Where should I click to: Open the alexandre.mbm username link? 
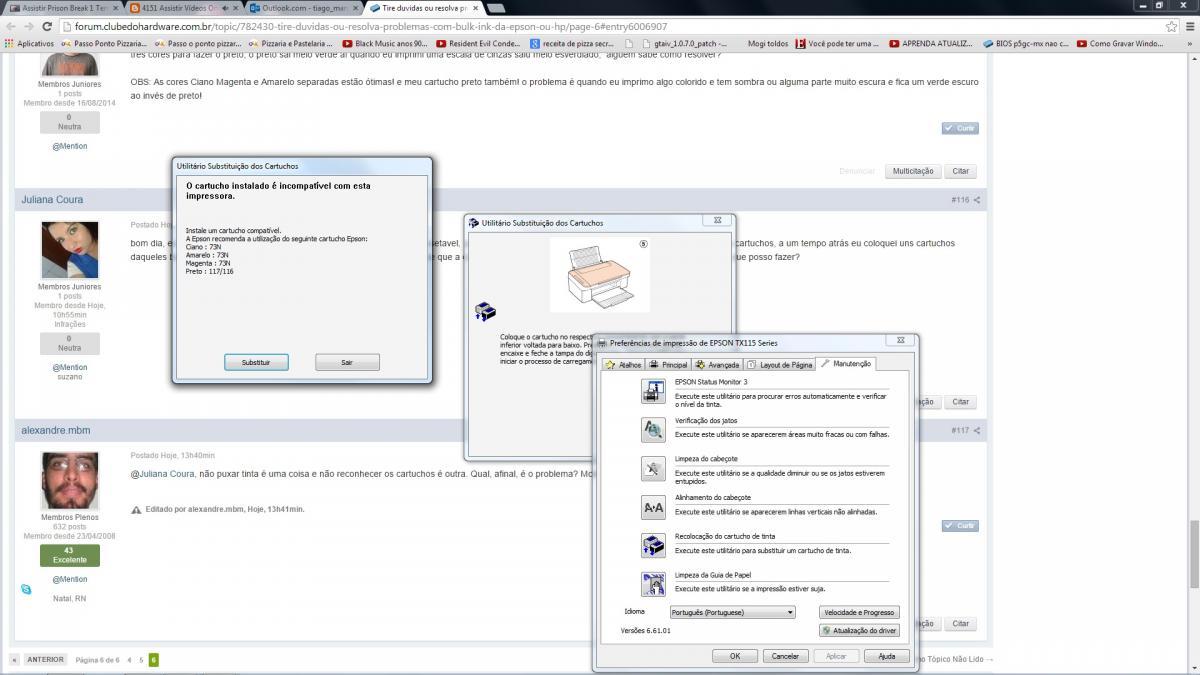(55, 431)
